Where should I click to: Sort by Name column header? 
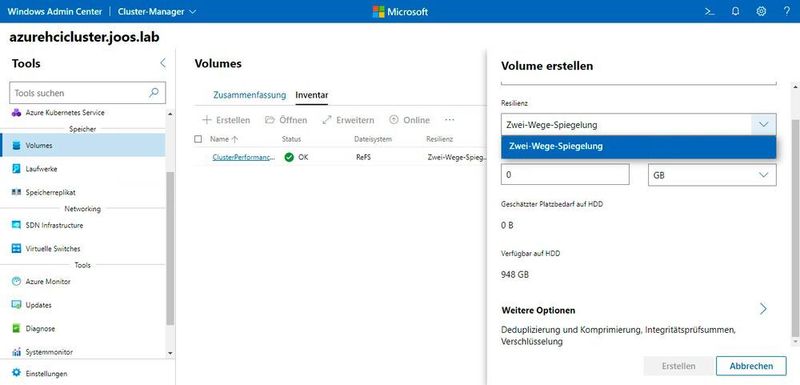224,139
